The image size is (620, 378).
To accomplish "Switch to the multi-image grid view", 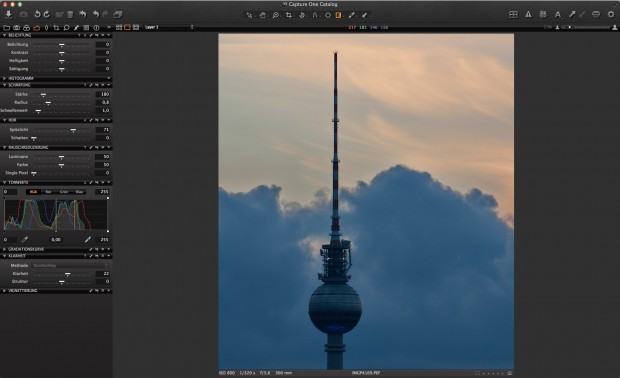I will (119, 27).
